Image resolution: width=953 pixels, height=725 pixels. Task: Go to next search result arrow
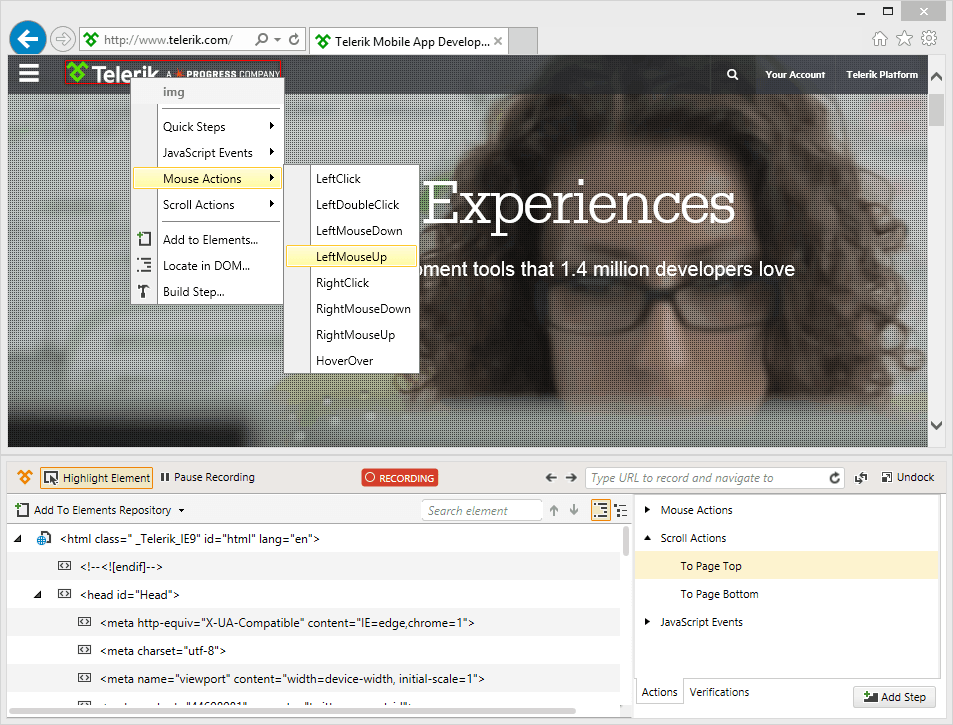tap(574, 510)
